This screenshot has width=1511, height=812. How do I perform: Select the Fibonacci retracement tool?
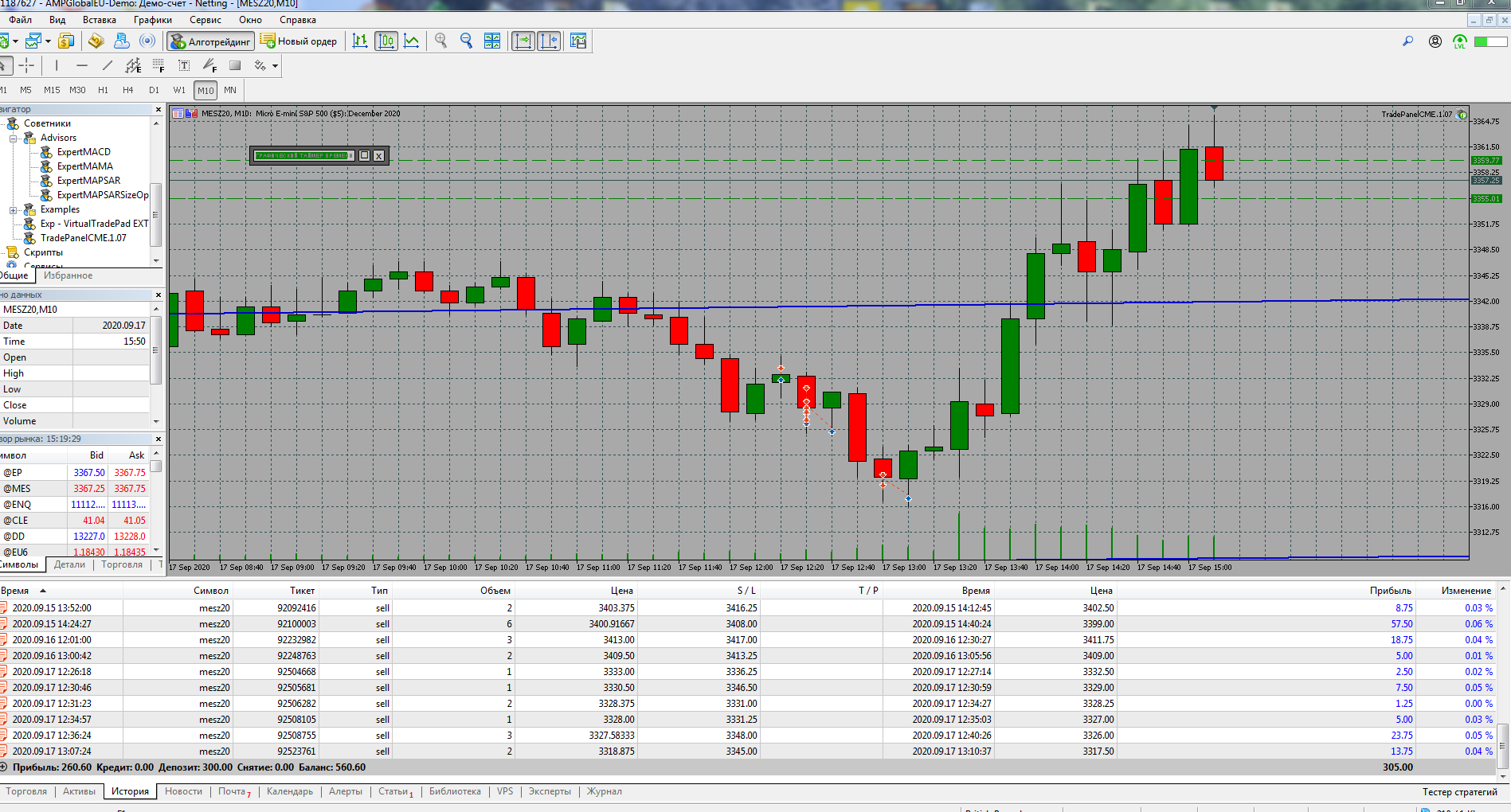pos(159,65)
